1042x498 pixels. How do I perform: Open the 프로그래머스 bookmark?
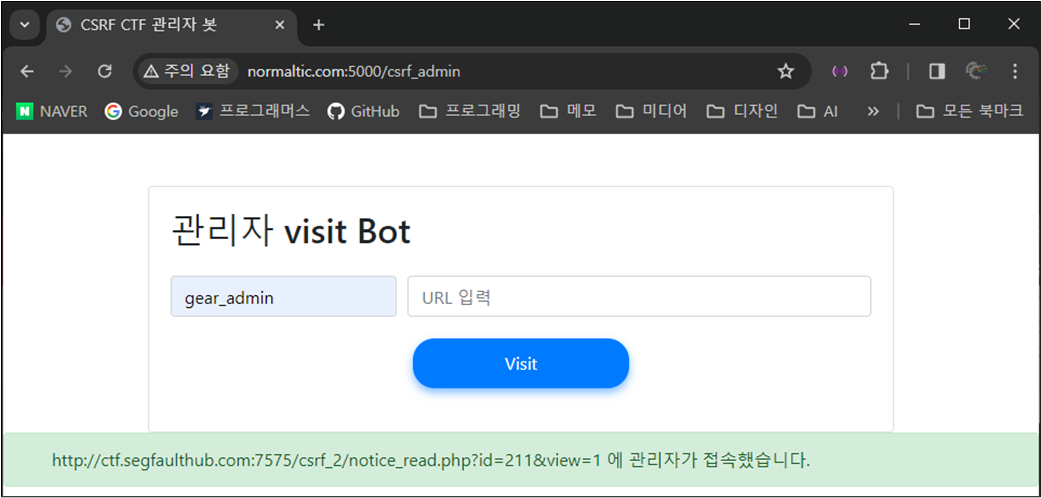click(253, 112)
